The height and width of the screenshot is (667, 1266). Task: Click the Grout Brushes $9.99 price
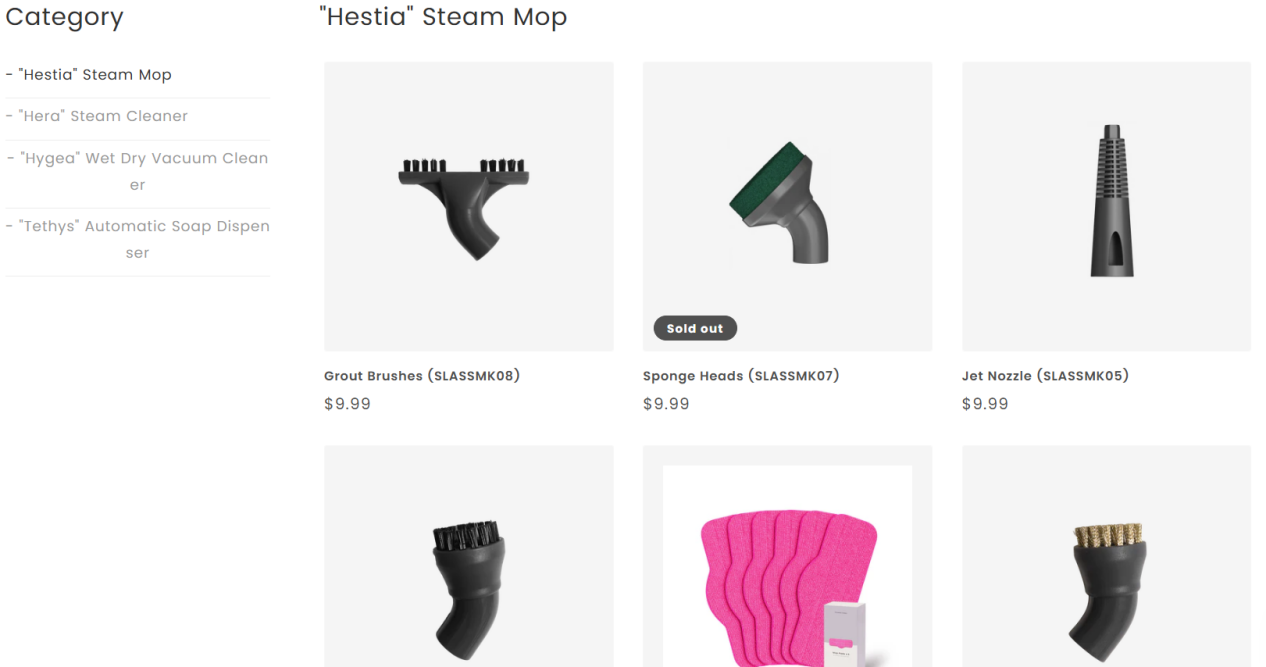click(x=347, y=404)
